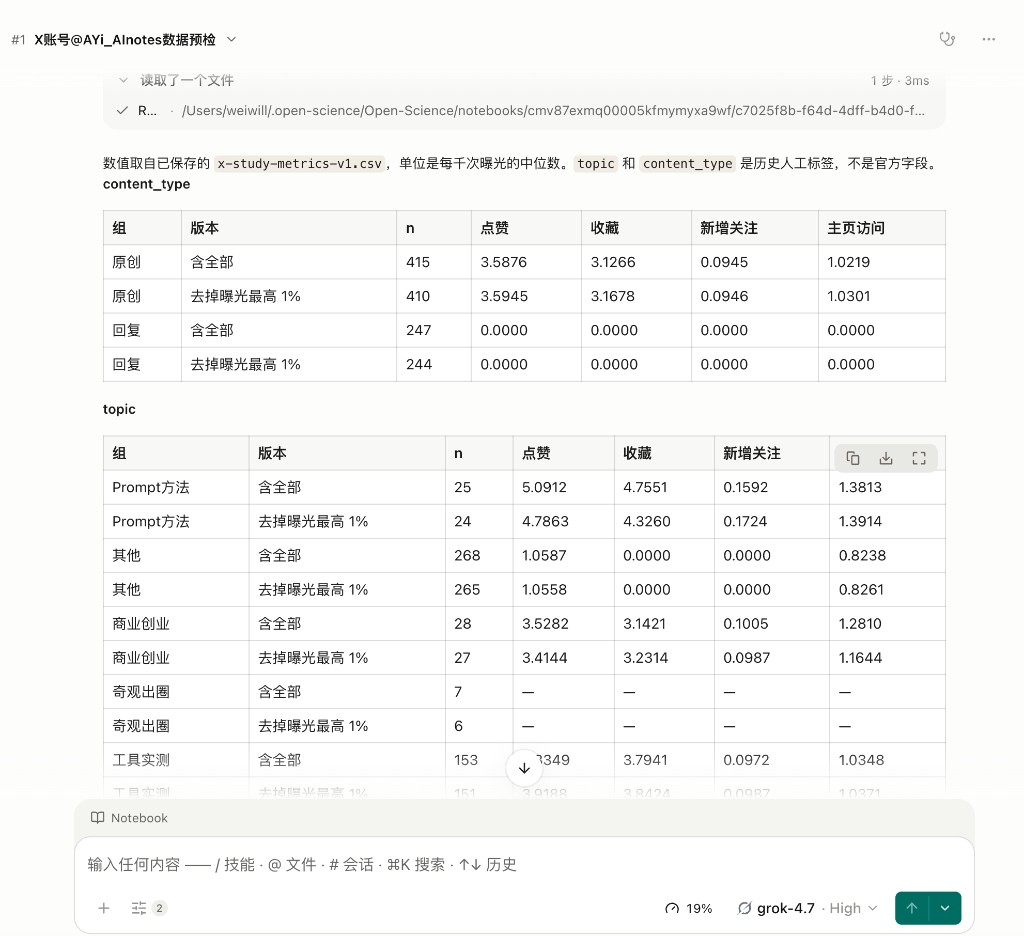Click the plus attach icon
Screen dimensions: 1024x936
[x=104, y=908]
